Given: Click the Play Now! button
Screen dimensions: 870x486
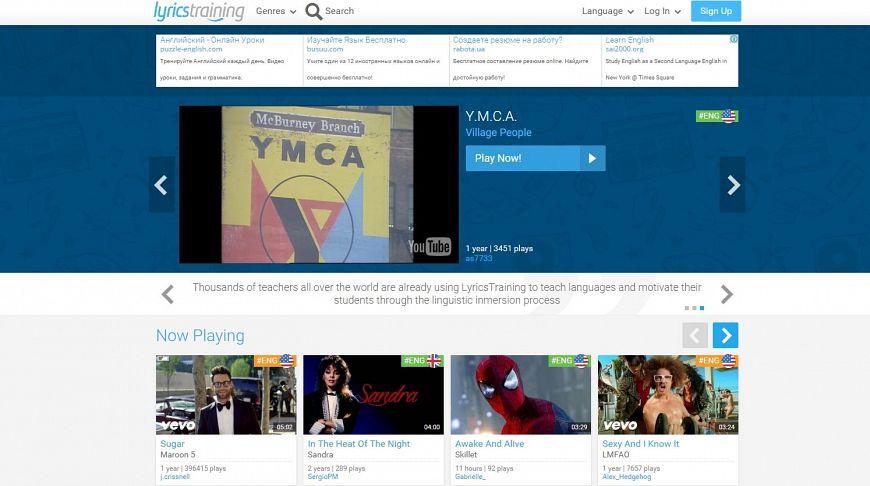Looking at the screenshot, I should [535, 158].
